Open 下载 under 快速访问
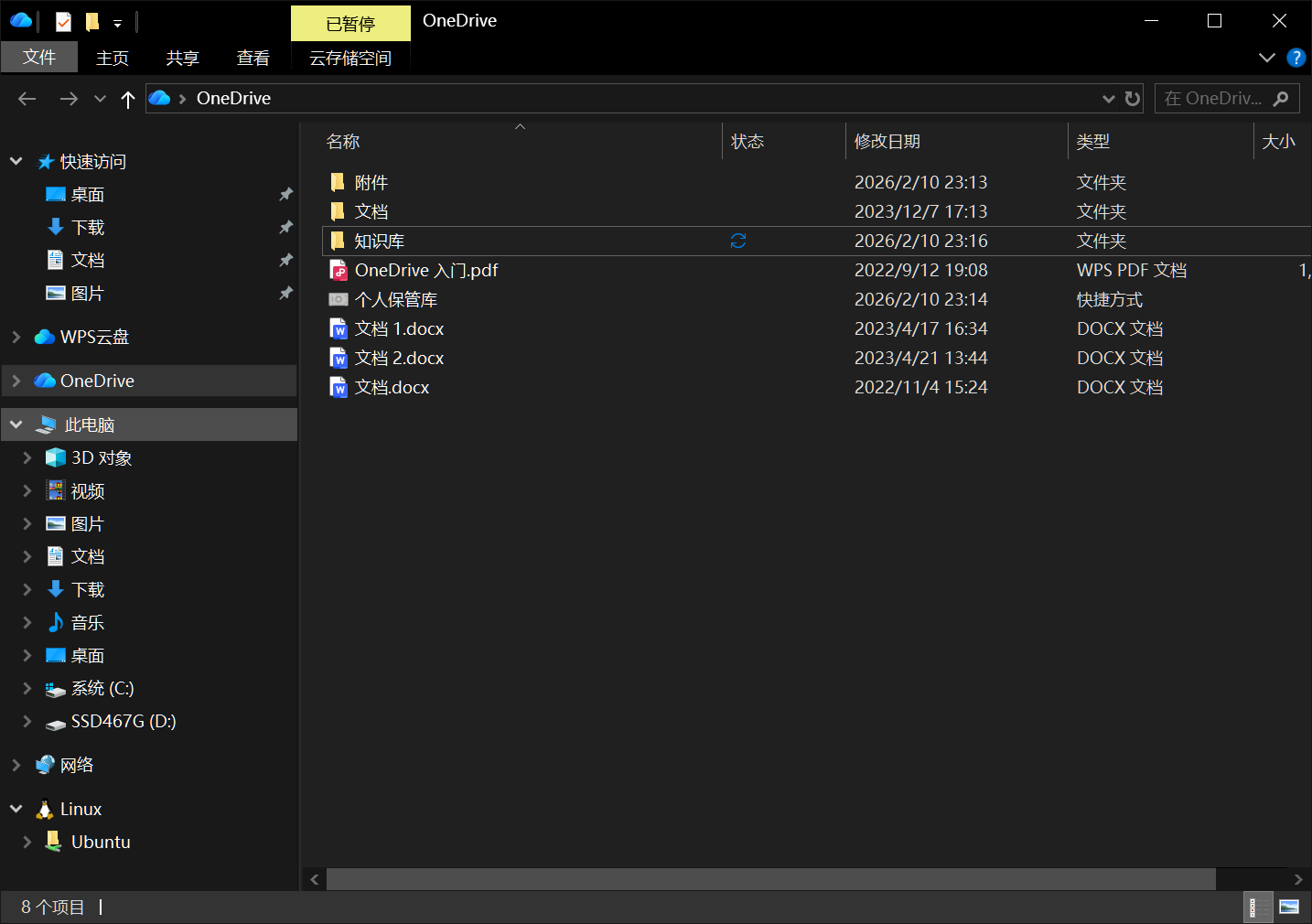 click(88, 227)
